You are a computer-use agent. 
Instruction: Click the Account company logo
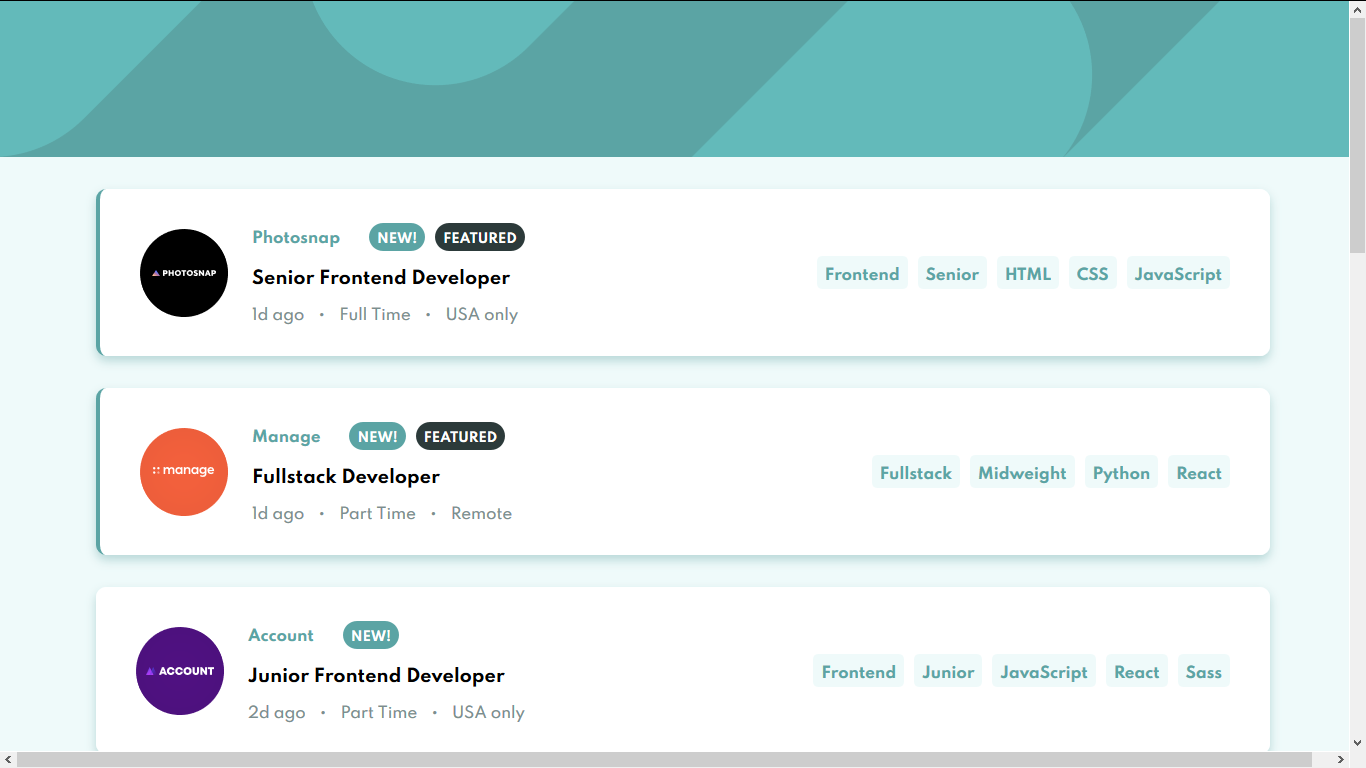[x=180, y=671]
